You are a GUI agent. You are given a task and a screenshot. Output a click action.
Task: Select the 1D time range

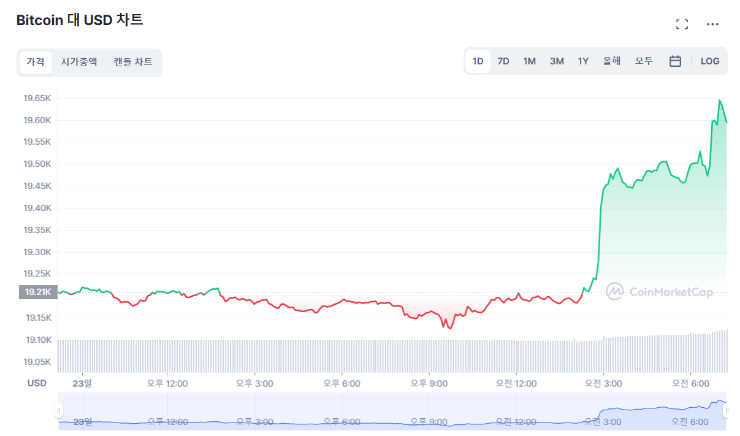(478, 61)
